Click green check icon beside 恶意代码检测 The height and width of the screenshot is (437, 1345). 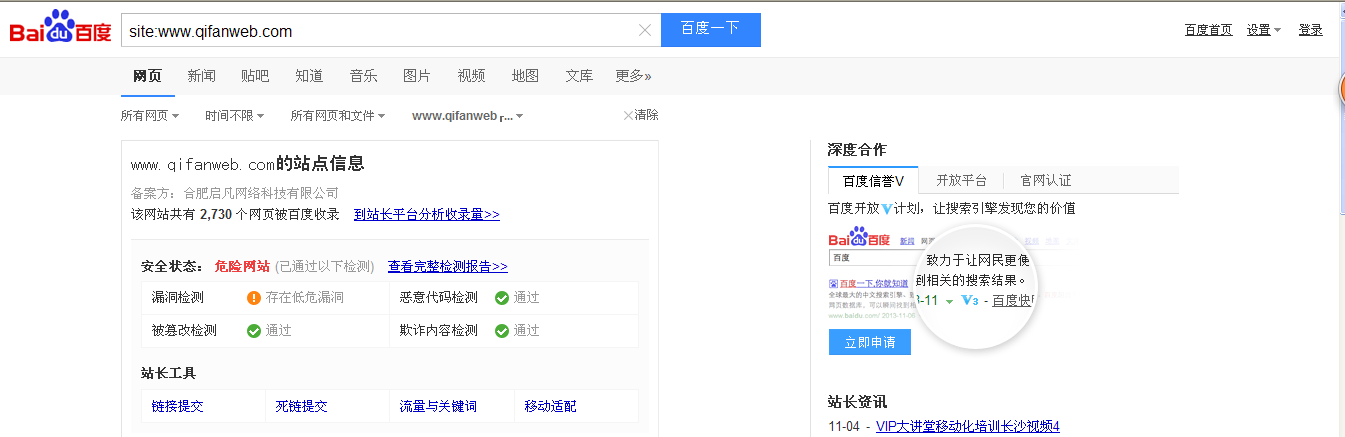(502, 297)
